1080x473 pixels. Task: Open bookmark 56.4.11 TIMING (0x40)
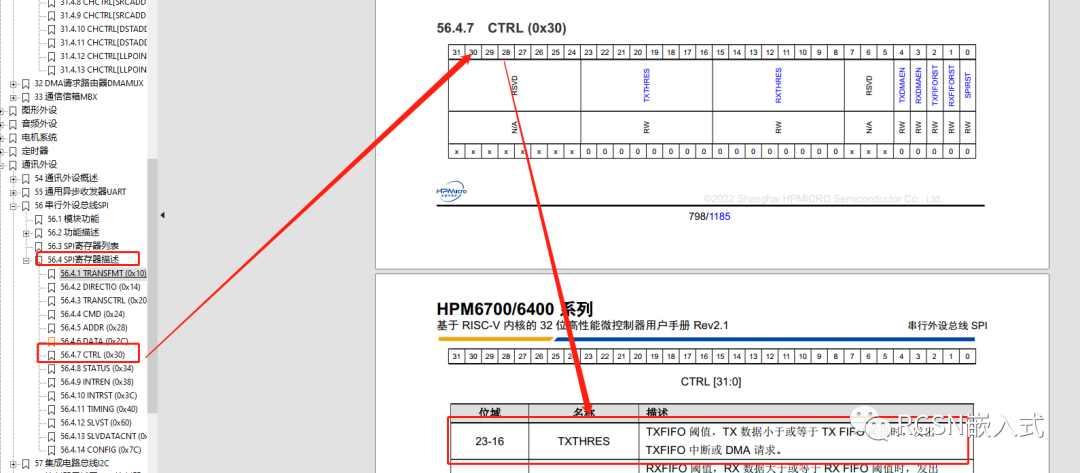tap(98, 409)
